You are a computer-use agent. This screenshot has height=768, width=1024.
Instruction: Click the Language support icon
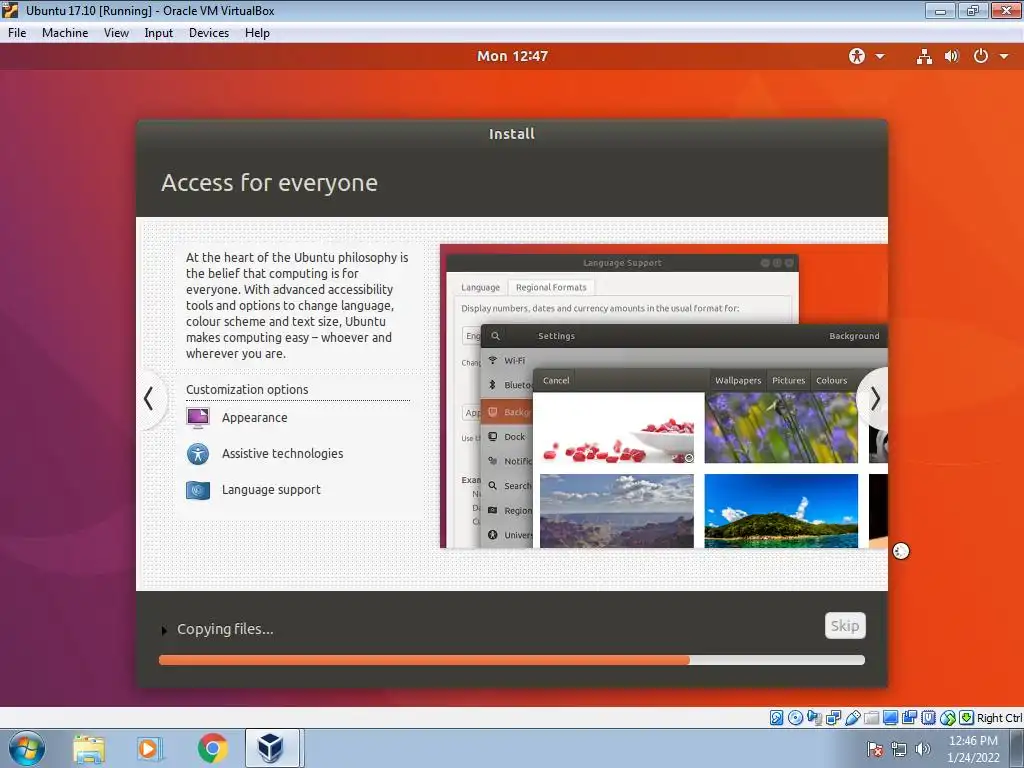198,490
